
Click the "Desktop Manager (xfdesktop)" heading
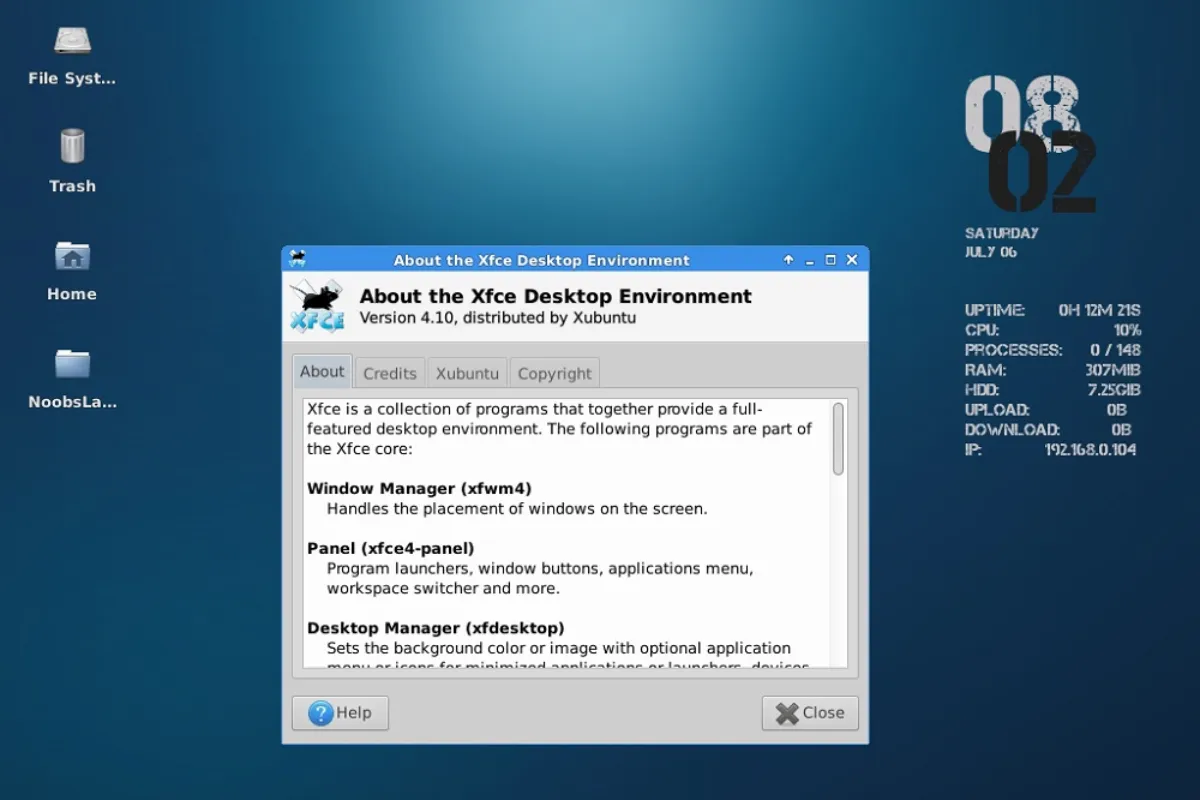coord(436,628)
